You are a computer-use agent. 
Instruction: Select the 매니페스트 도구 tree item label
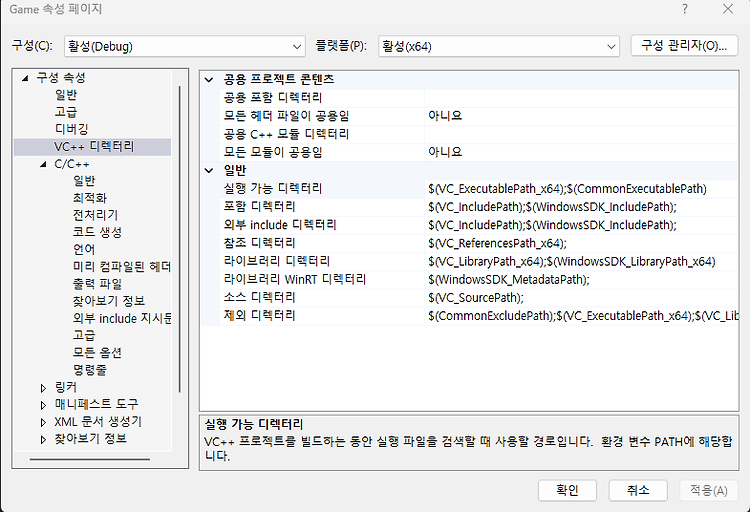[x=96, y=405]
